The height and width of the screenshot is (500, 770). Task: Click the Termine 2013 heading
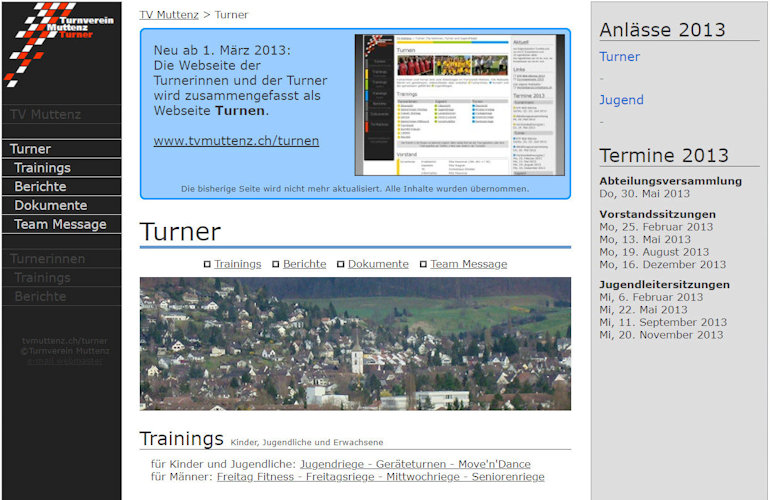(x=664, y=156)
